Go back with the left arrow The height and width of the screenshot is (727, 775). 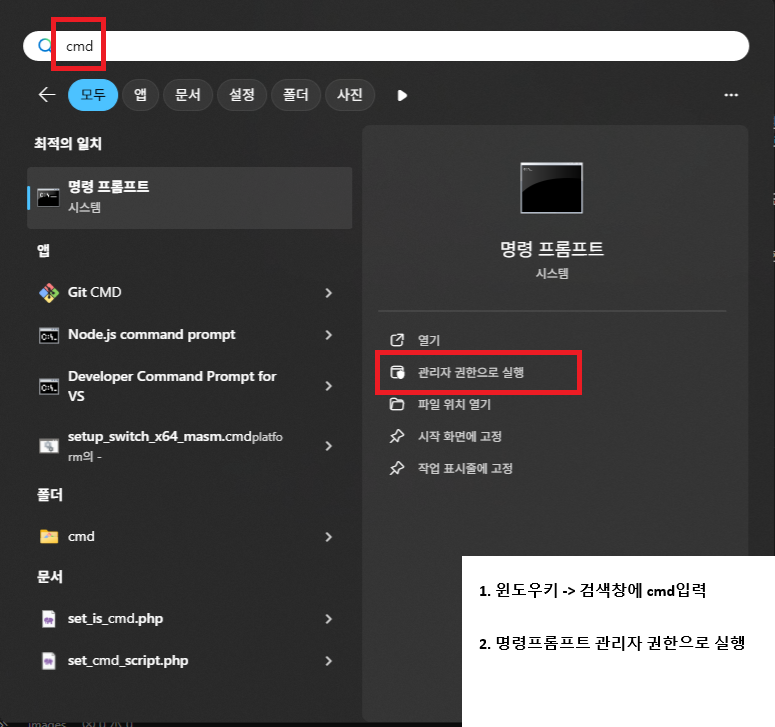click(x=47, y=94)
